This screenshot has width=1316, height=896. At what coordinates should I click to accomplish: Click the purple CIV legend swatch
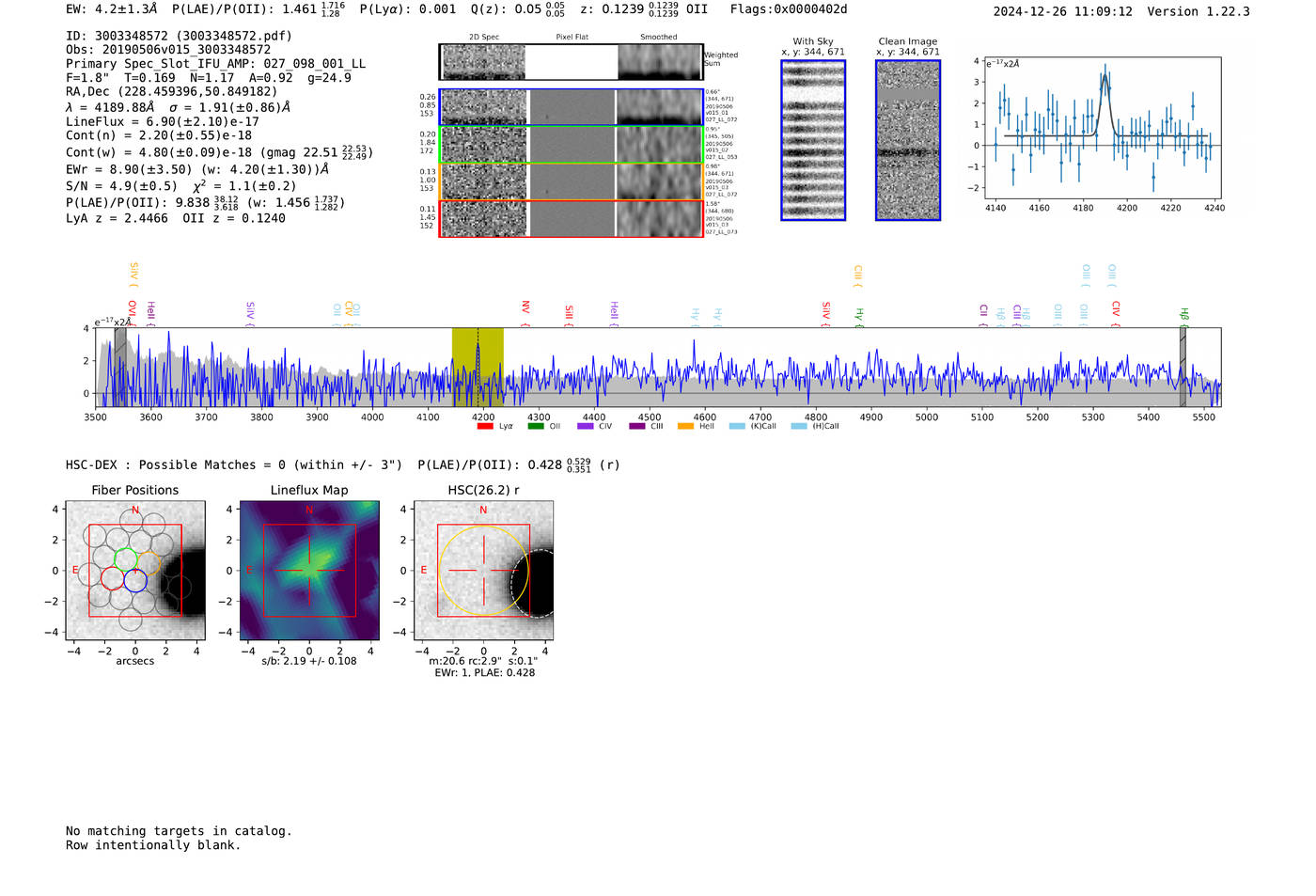click(x=586, y=426)
